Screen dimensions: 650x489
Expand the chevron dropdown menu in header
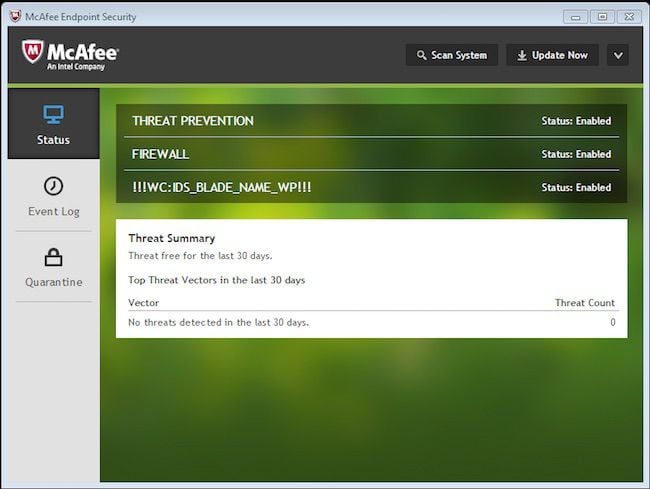point(618,55)
